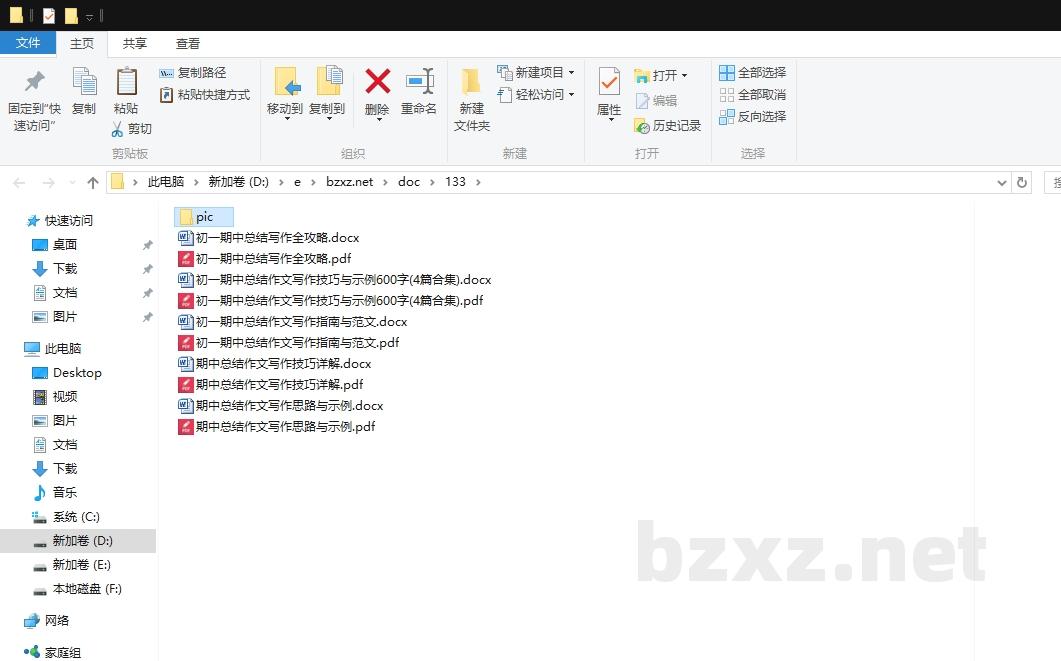Image resolution: width=1061 pixels, height=661 pixels.
Task: Expand the address bar history dropdown
Action: click(x=1002, y=182)
